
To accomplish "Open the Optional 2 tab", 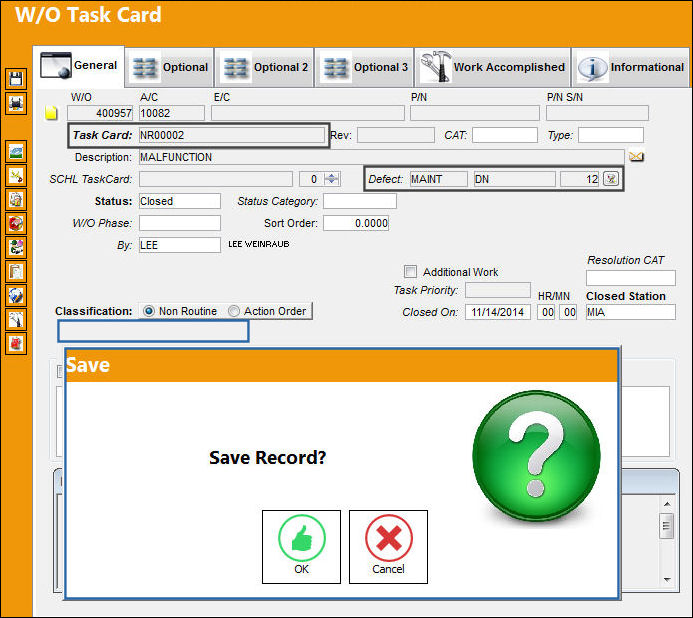I will pos(264,67).
